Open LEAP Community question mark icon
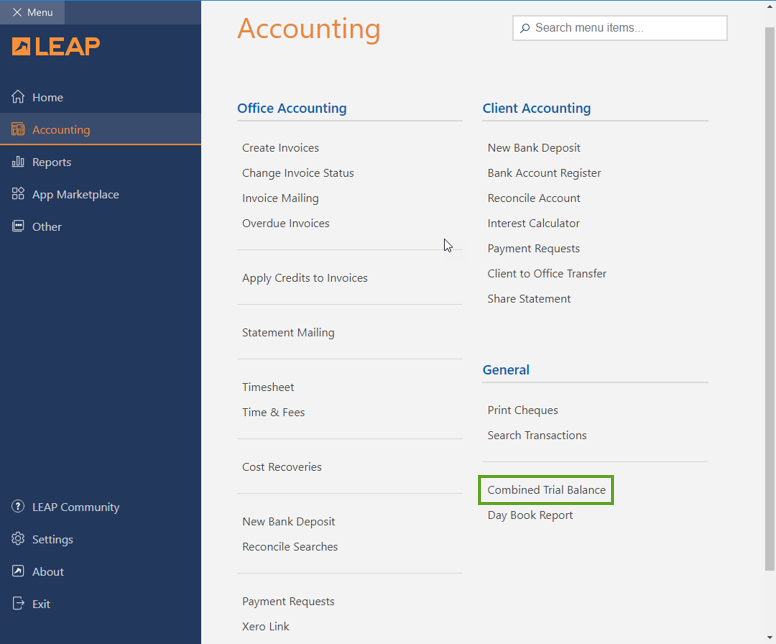The height and width of the screenshot is (644, 776). (18, 507)
